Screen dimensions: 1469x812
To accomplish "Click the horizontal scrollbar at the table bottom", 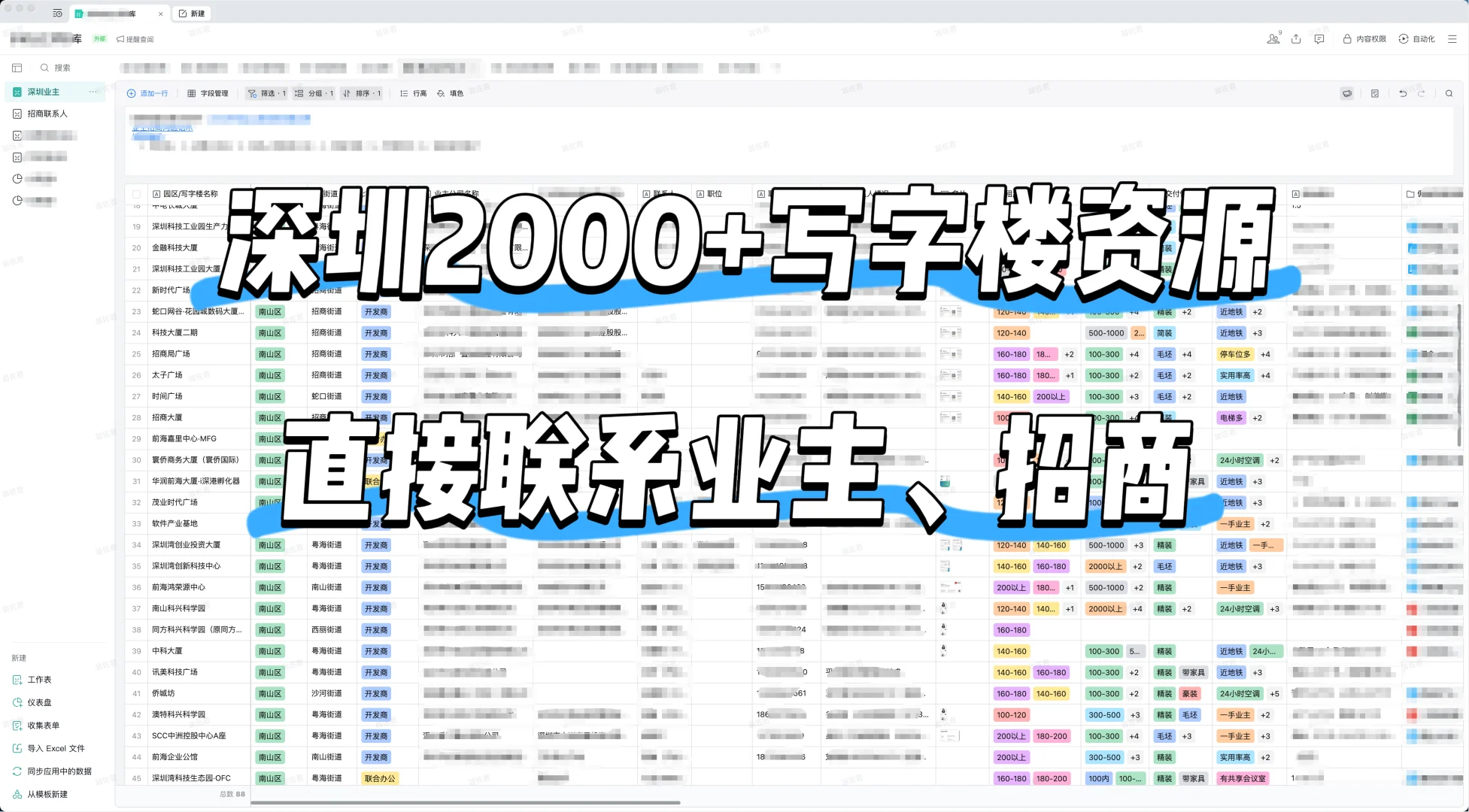I will [x=465, y=802].
